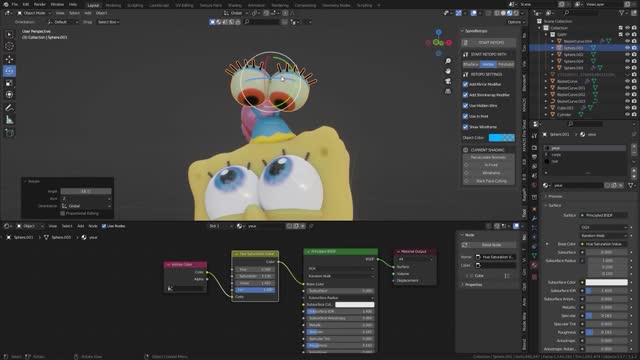Select the Select Box tool at toolbar top
The image size is (640, 360).
tap(9, 34)
